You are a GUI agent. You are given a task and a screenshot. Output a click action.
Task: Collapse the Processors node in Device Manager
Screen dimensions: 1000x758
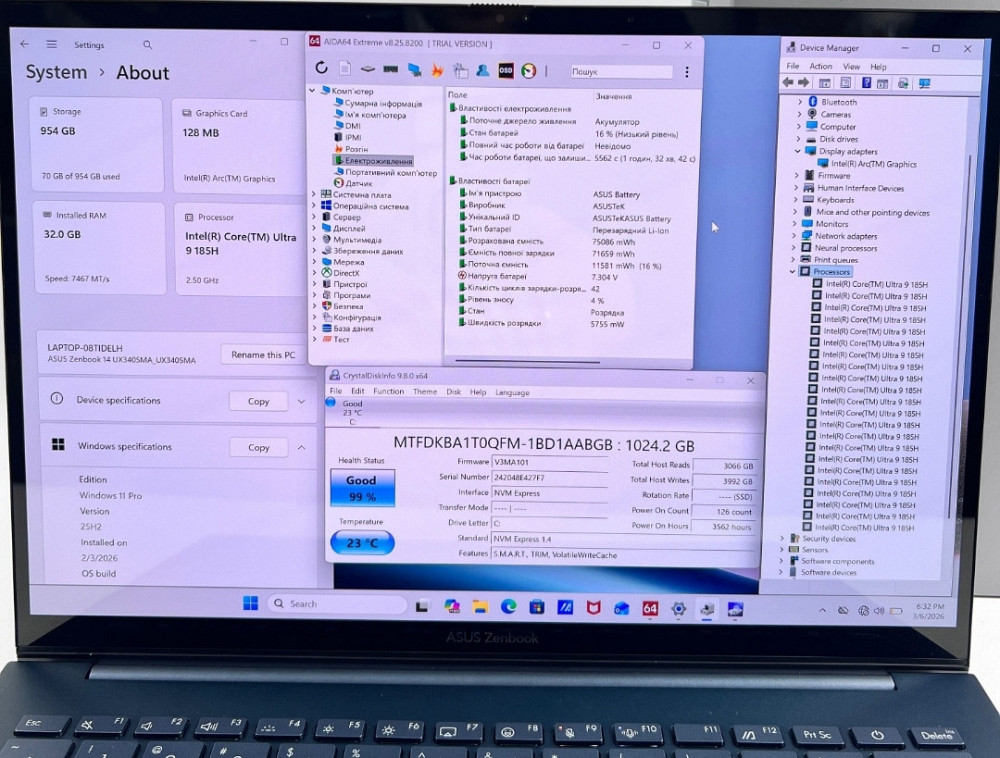[793, 272]
